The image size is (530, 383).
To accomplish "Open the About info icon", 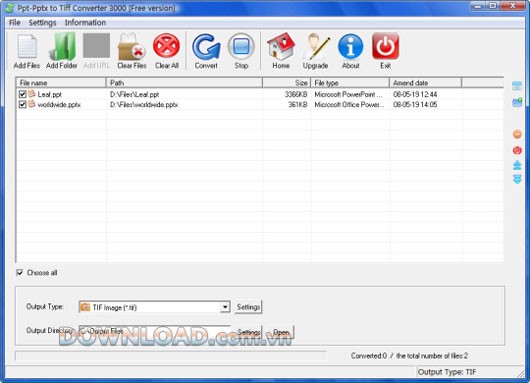I will point(351,47).
